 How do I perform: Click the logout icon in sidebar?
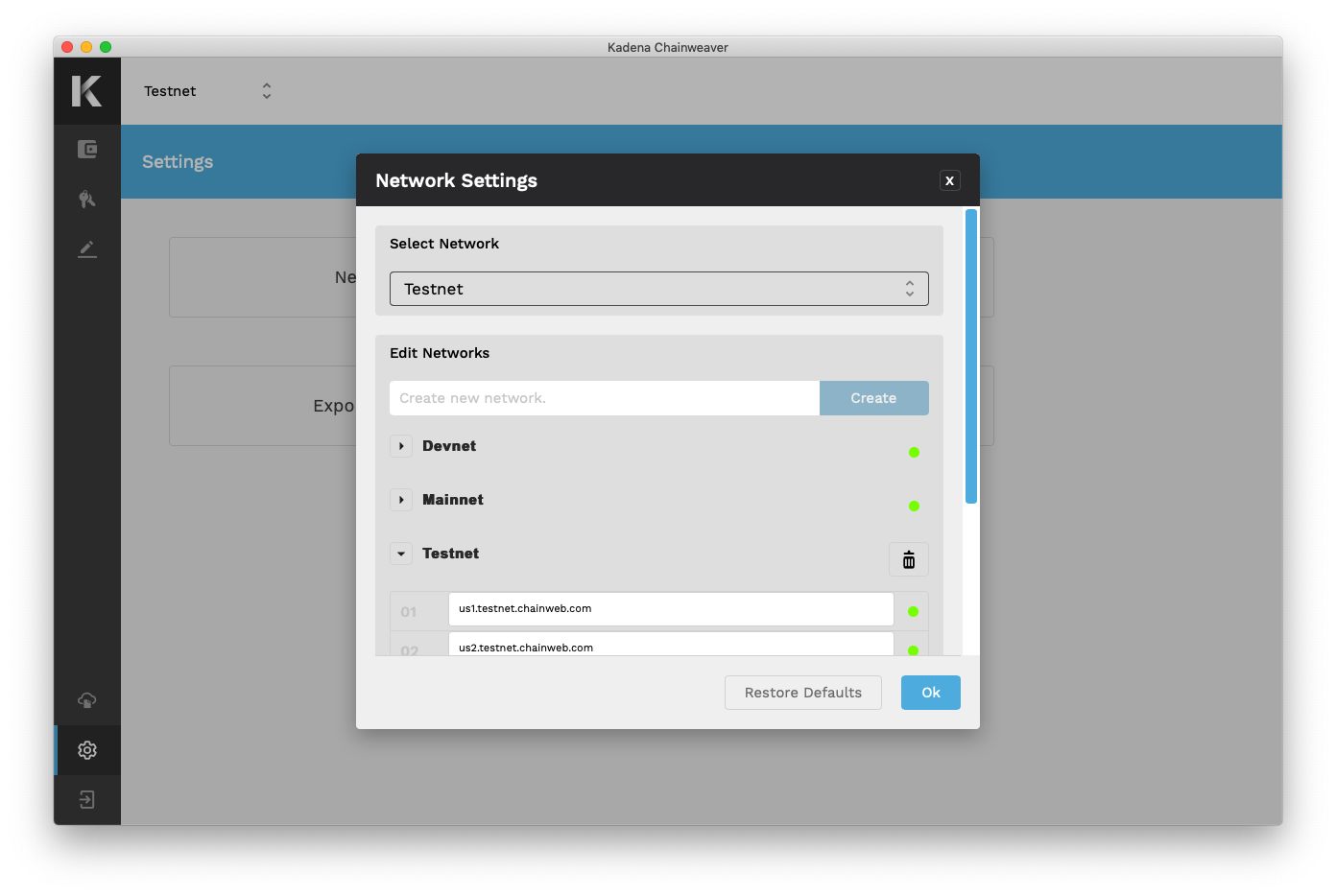[x=87, y=800]
